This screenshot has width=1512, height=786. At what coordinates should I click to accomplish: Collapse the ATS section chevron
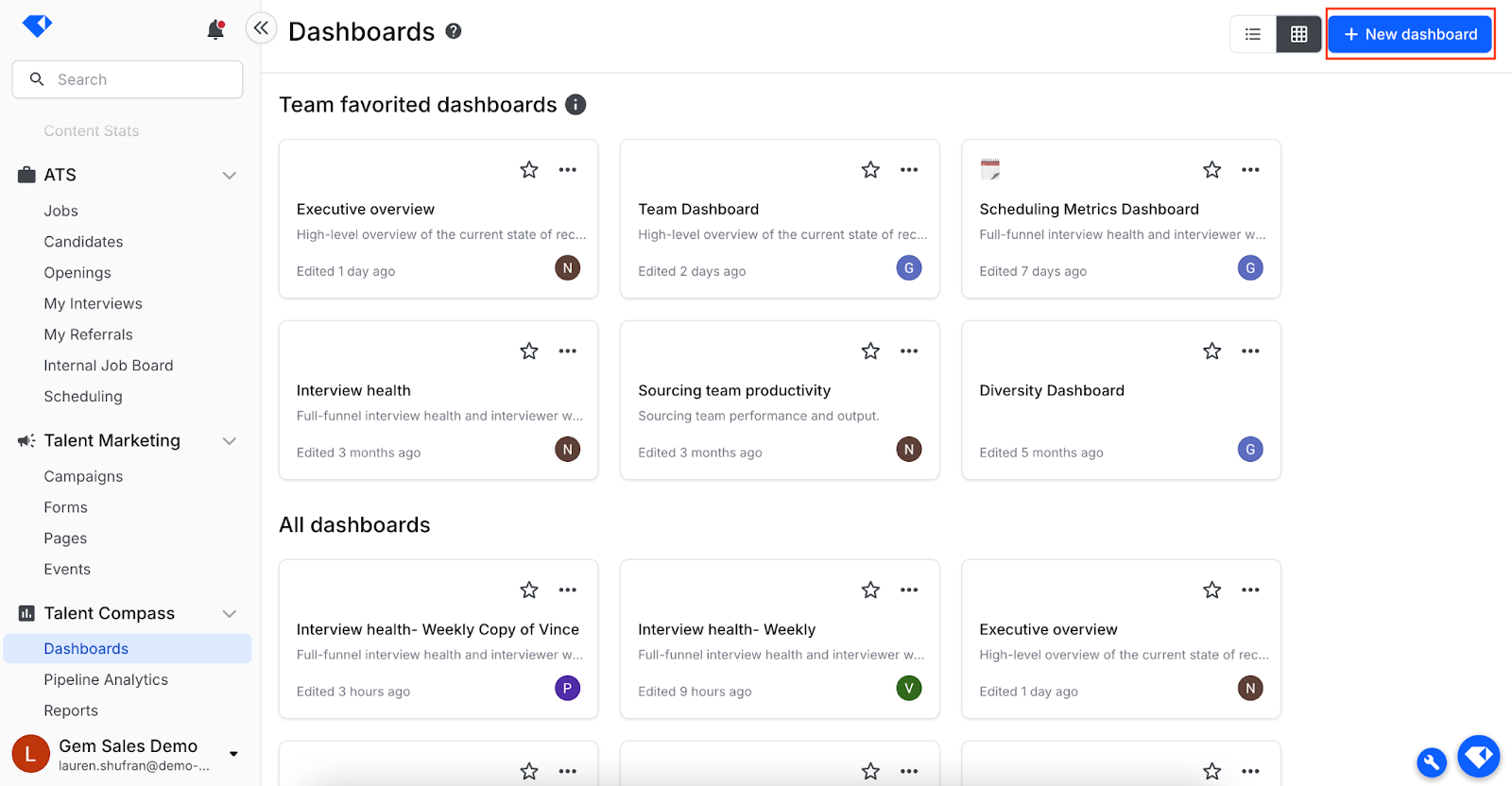[x=230, y=176]
